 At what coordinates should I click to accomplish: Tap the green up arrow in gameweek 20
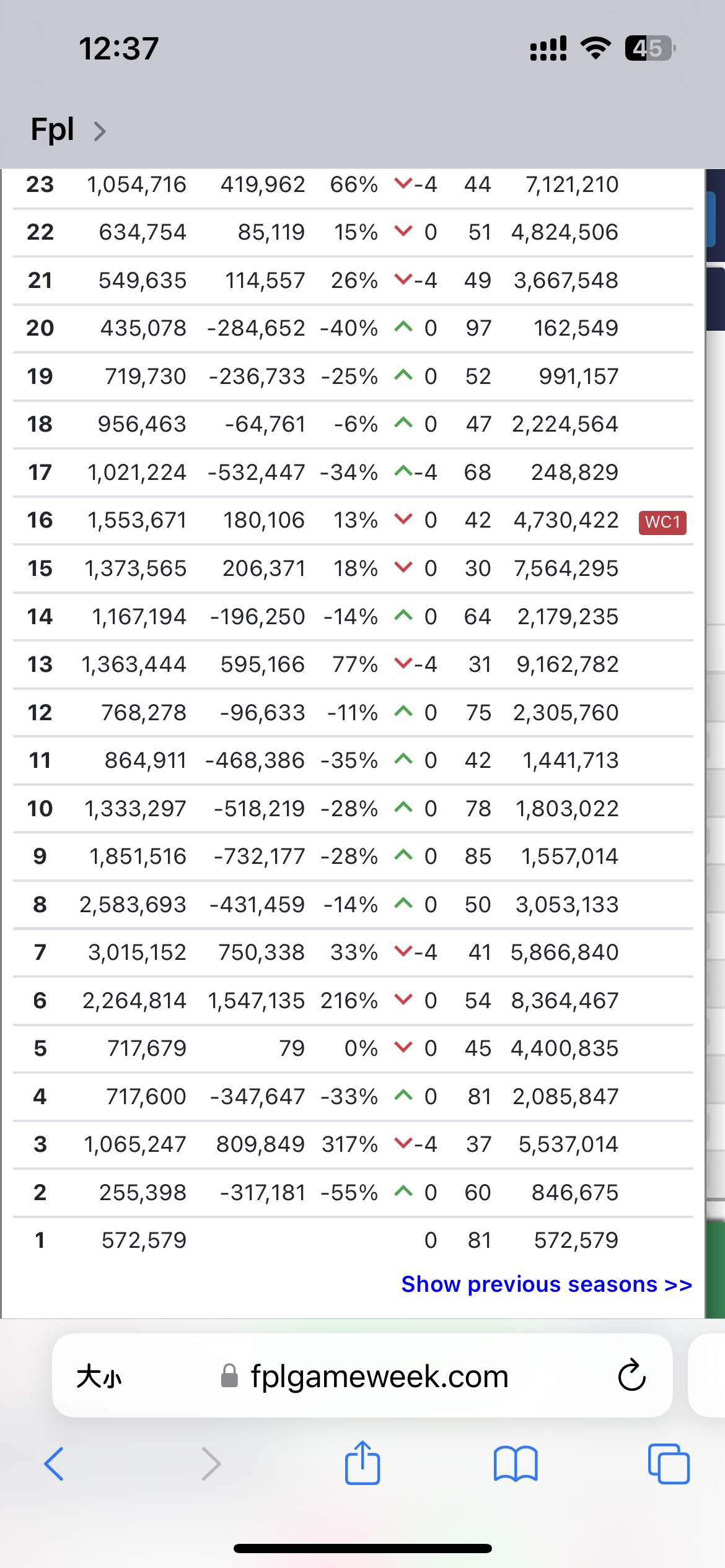[403, 326]
